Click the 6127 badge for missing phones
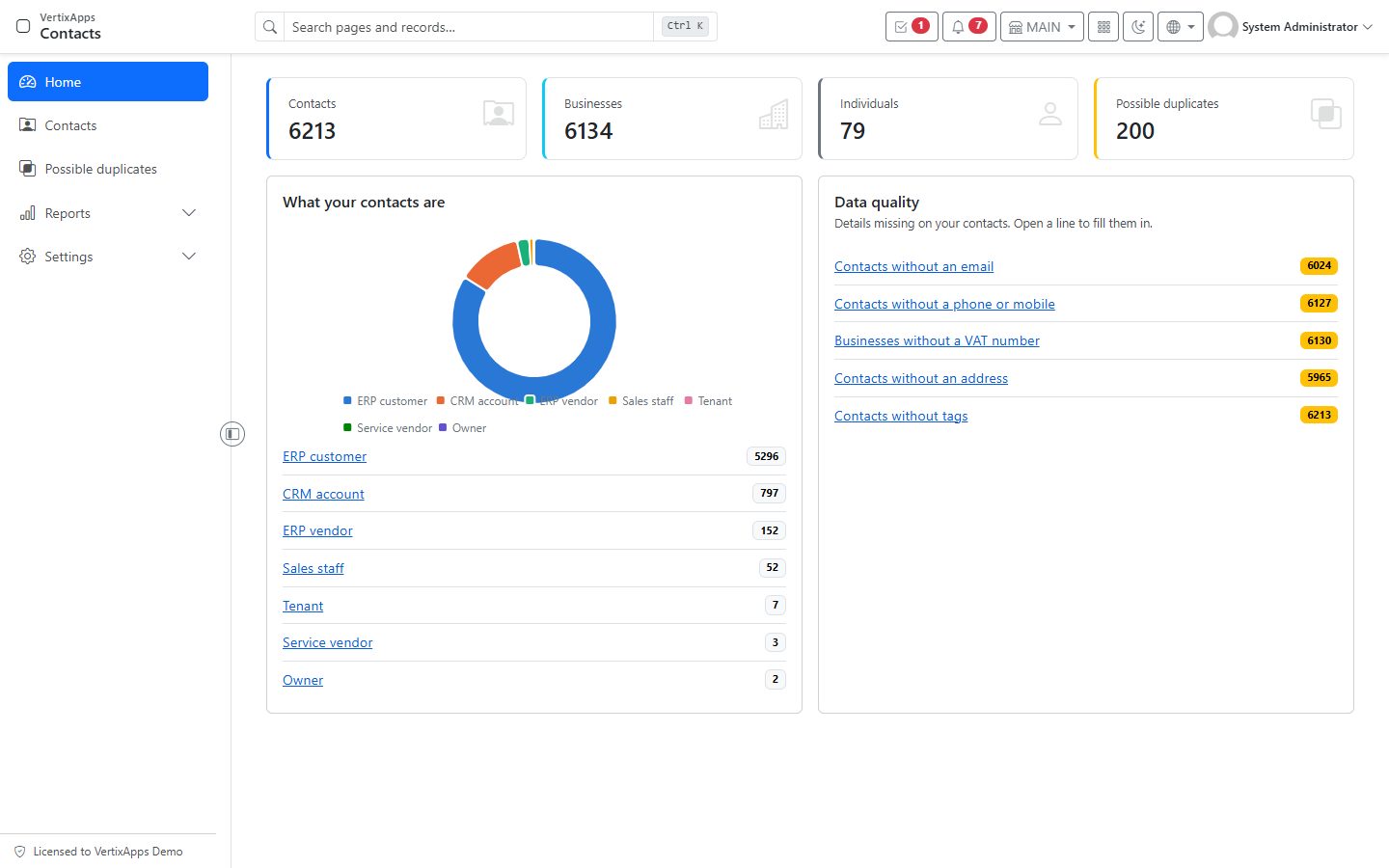The height and width of the screenshot is (868, 1389). click(1319, 303)
